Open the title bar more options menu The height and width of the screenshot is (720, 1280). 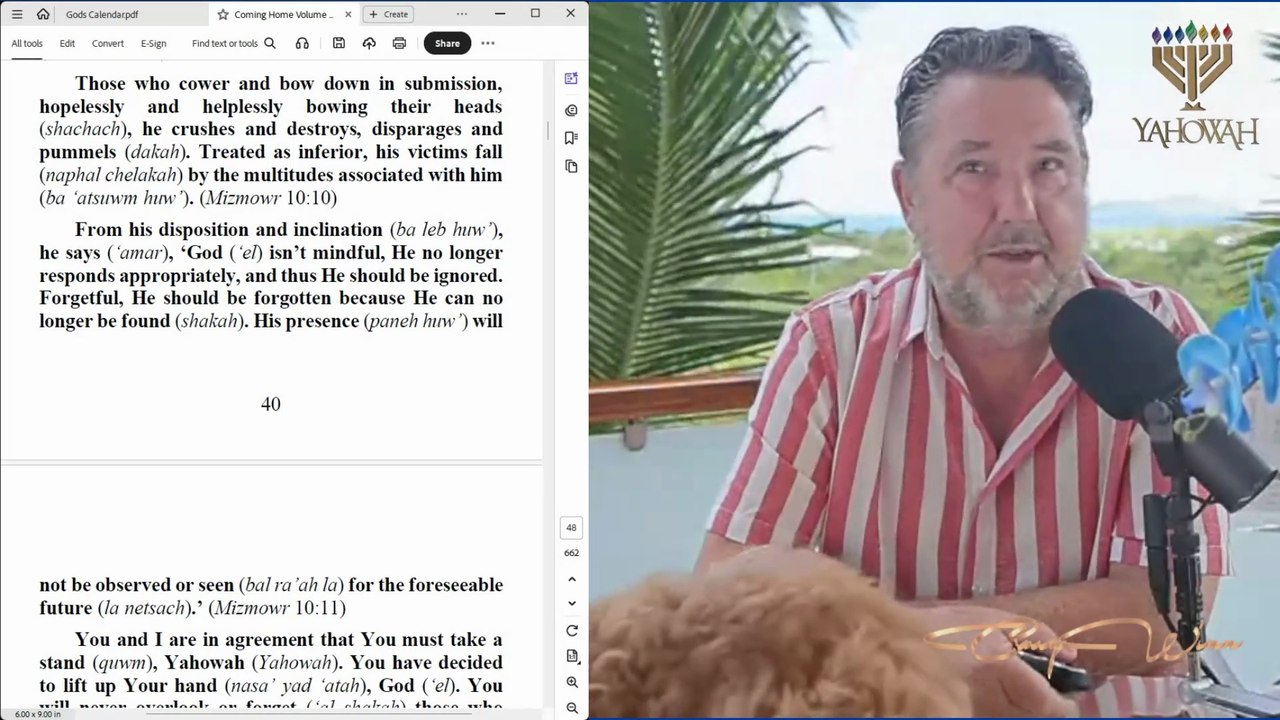pos(462,14)
